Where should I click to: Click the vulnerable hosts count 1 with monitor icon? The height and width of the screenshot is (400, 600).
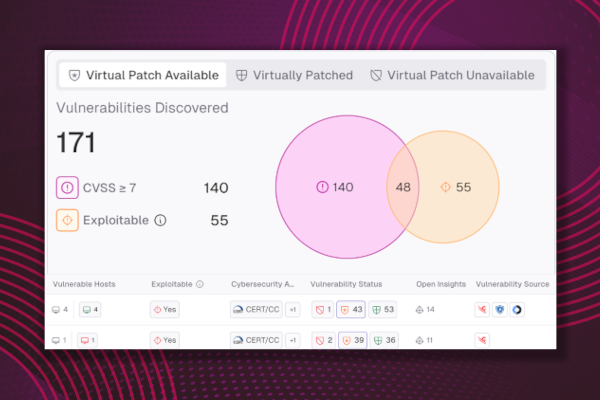click(x=59, y=340)
